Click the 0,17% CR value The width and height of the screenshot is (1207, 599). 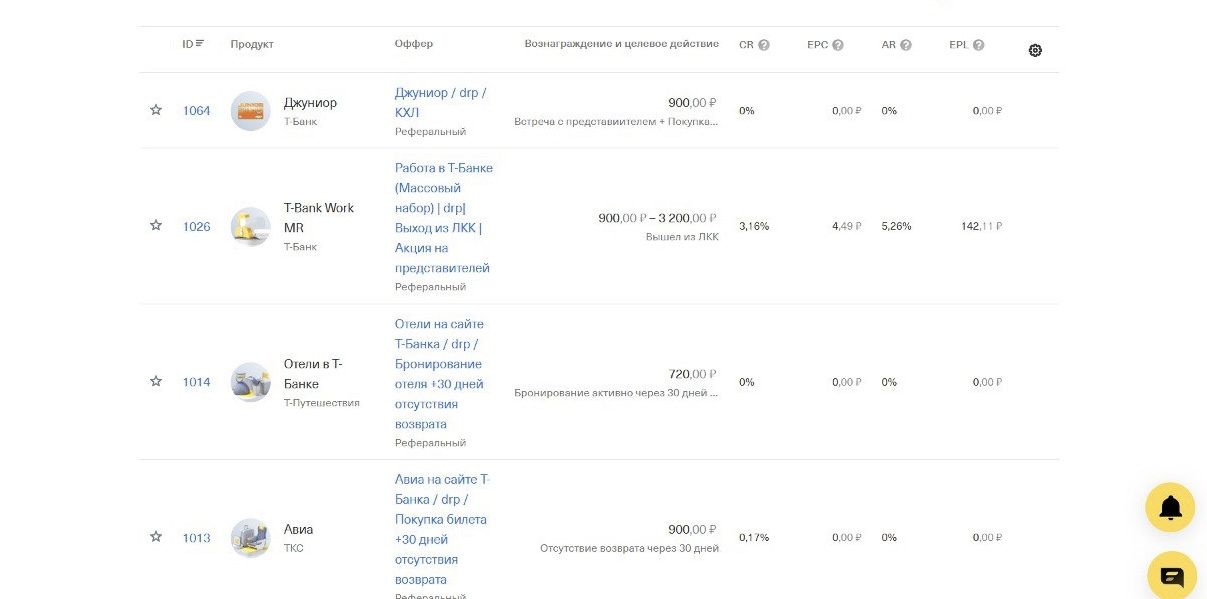[x=754, y=538]
